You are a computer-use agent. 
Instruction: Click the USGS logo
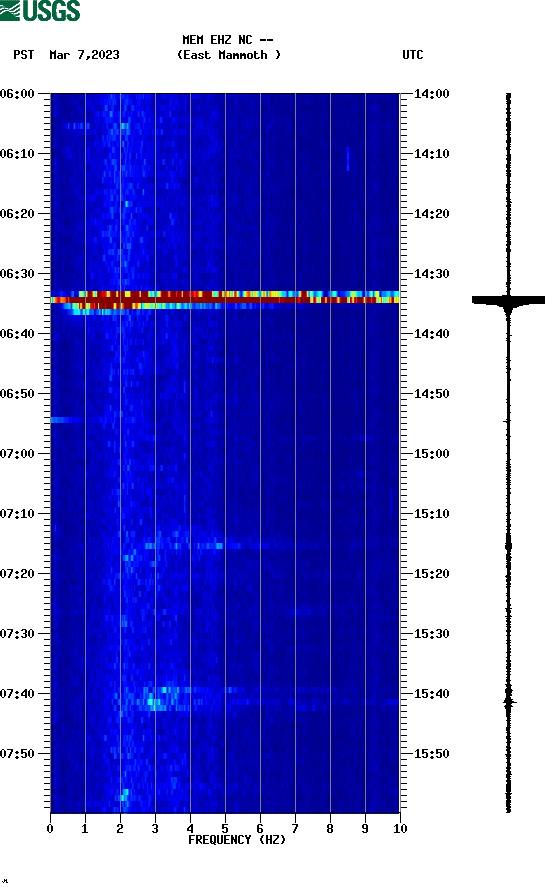coord(40,10)
